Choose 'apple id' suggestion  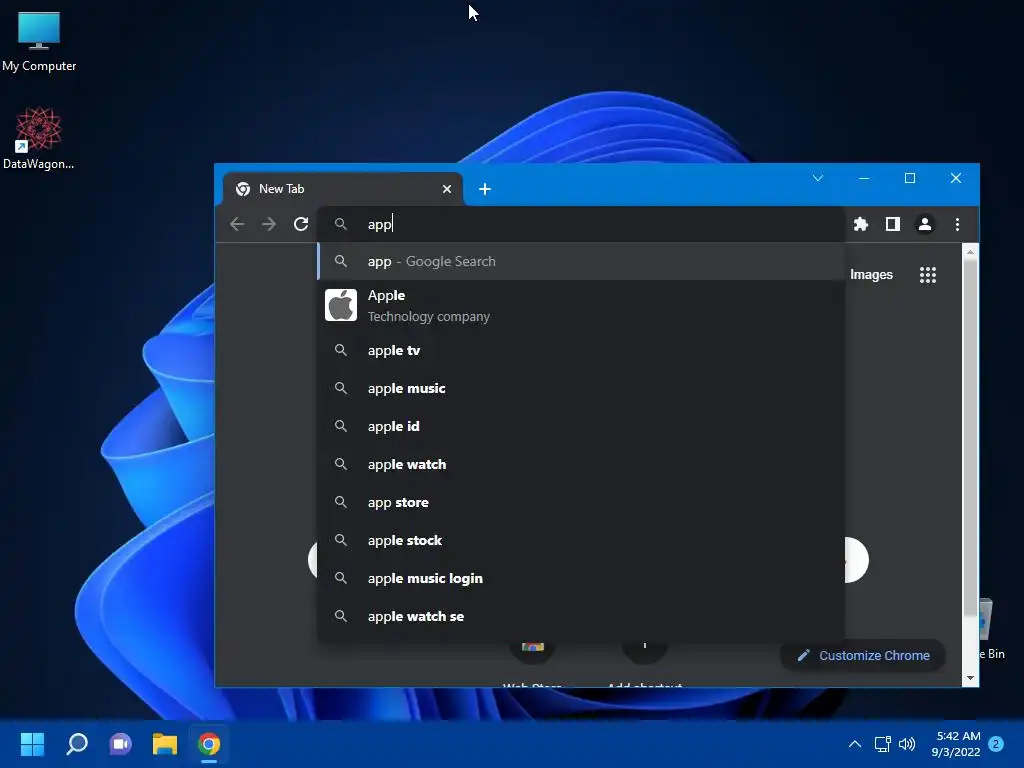581,426
